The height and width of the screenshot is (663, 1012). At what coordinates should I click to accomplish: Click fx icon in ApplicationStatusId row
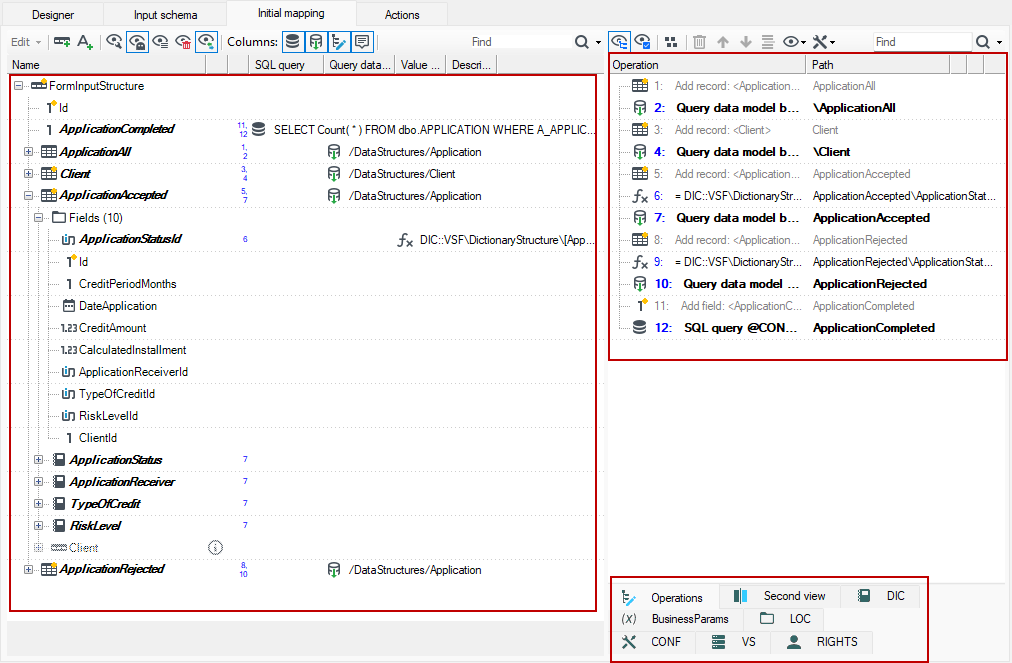coord(405,240)
